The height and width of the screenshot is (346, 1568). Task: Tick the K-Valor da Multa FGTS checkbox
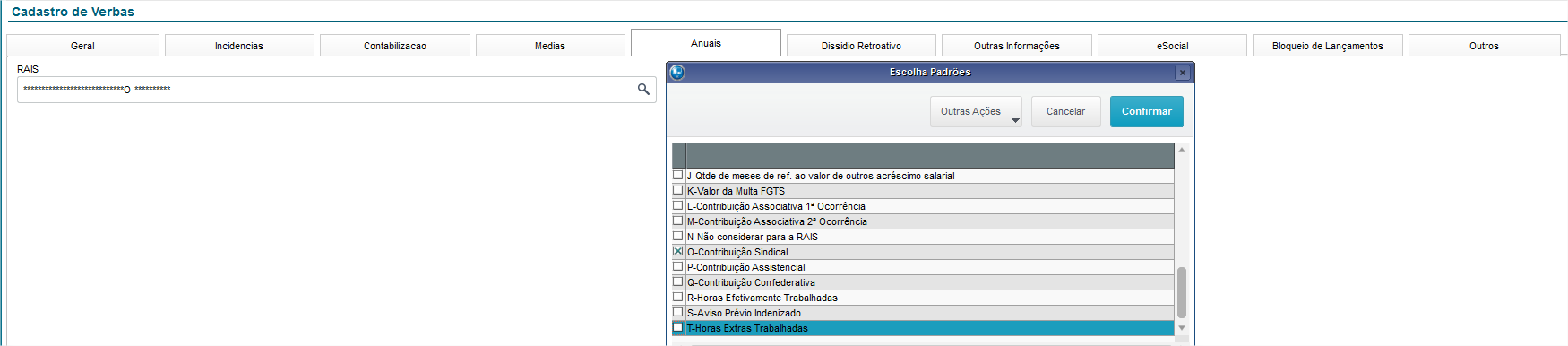coord(678,191)
